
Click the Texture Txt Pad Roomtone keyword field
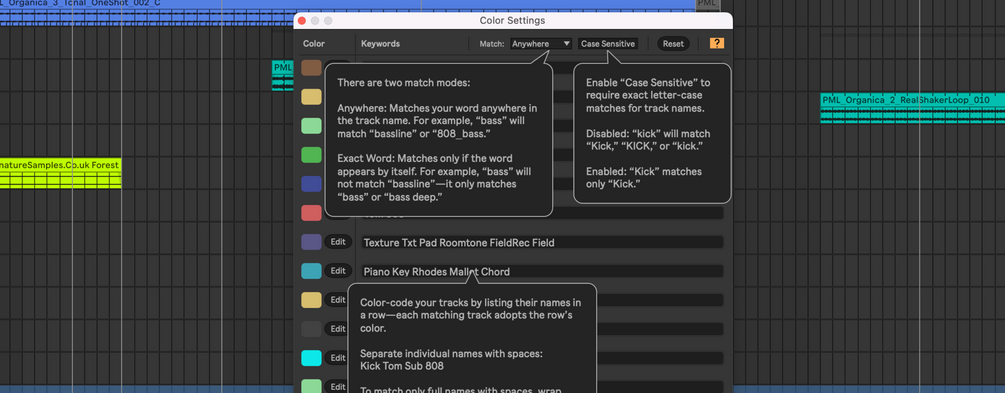point(542,242)
